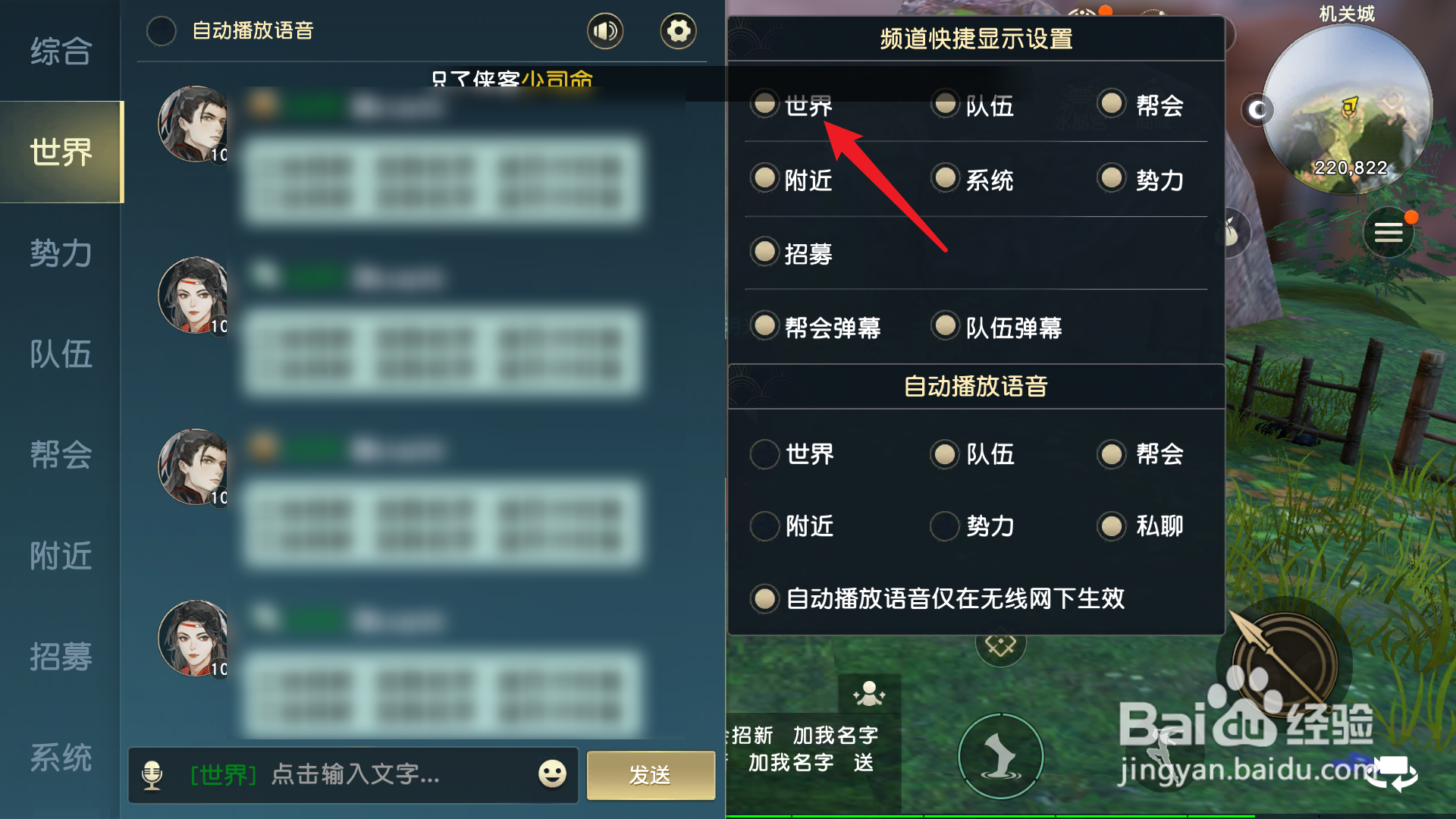Tap the circular minimap
This screenshot has width=1456, height=819.
[x=1348, y=111]
